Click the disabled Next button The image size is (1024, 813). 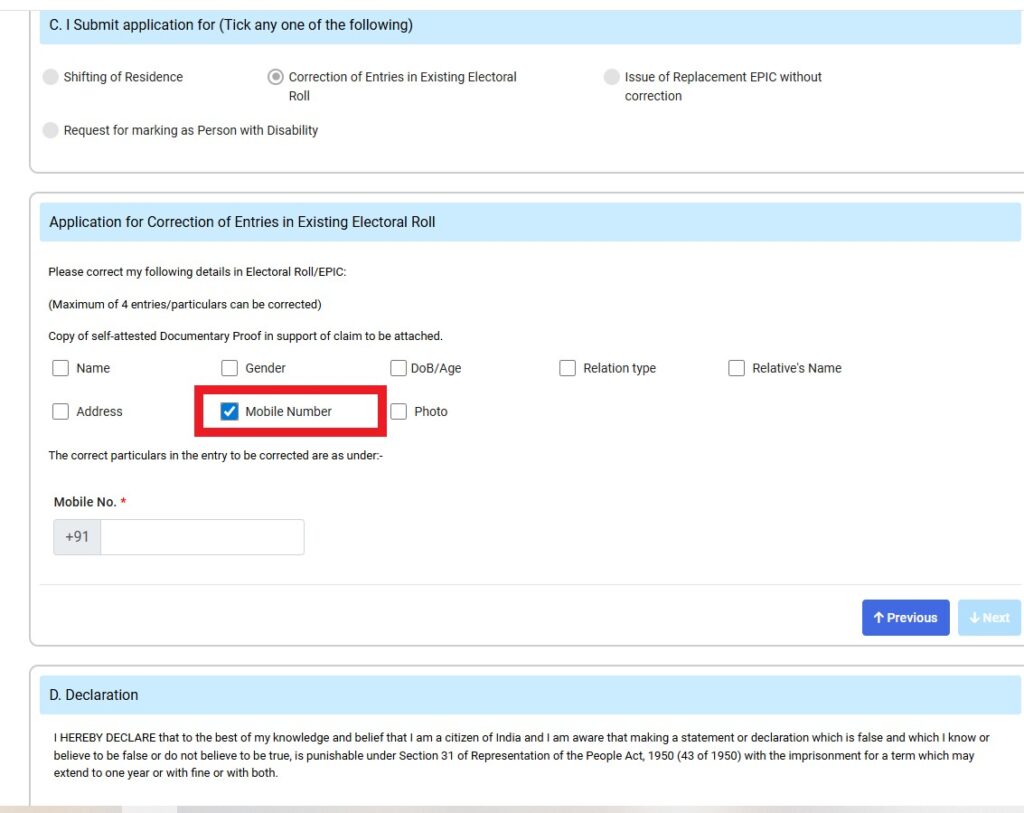(989, 617)
